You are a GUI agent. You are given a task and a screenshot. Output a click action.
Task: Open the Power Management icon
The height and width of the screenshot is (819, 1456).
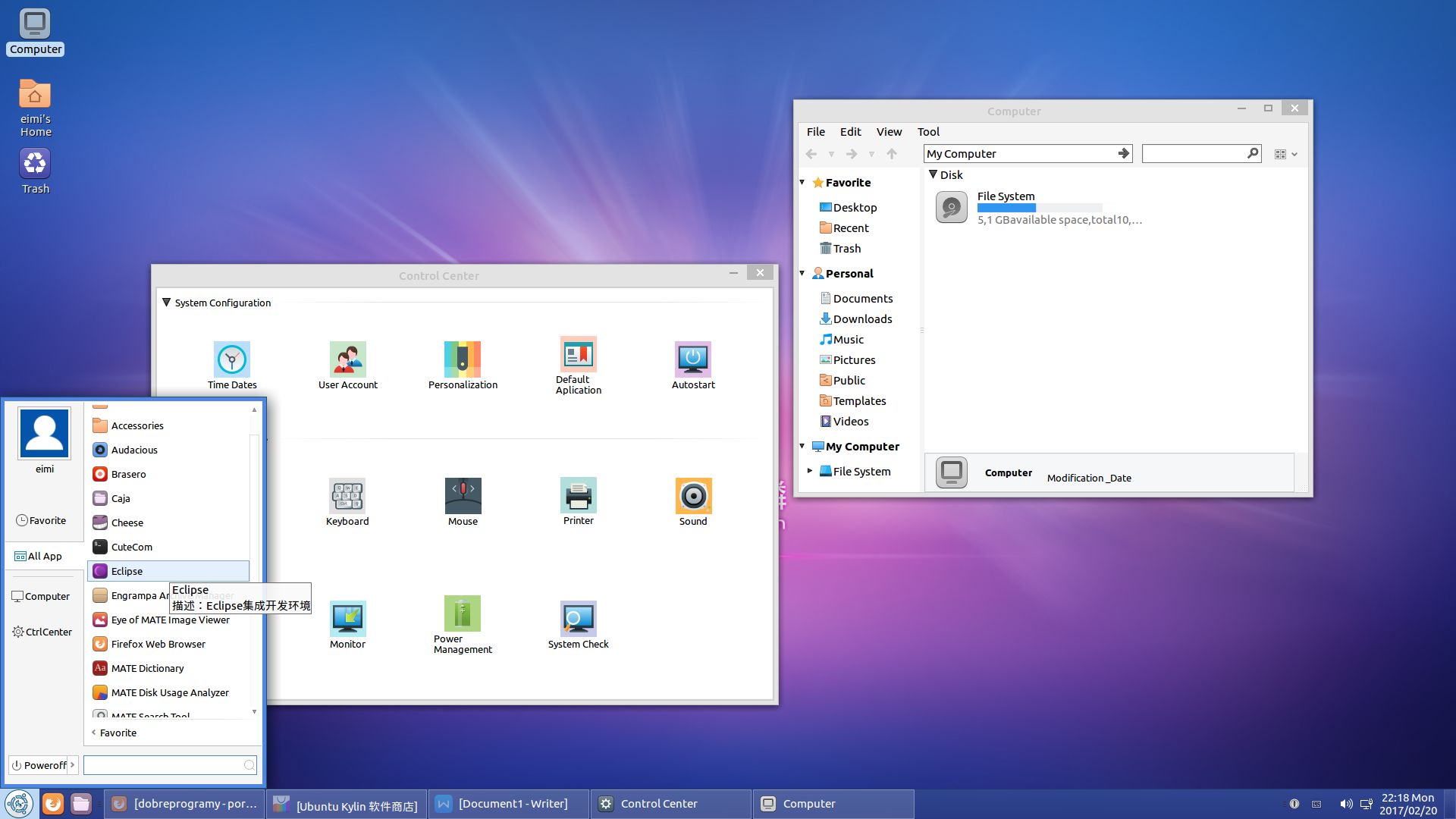(463, 613)
